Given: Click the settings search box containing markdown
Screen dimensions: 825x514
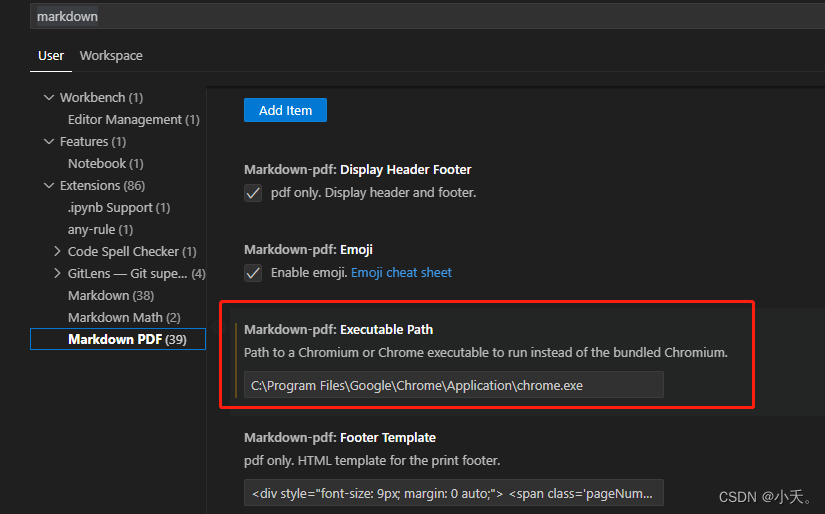Looking at the screenshot, I should [x=427, y=16].
